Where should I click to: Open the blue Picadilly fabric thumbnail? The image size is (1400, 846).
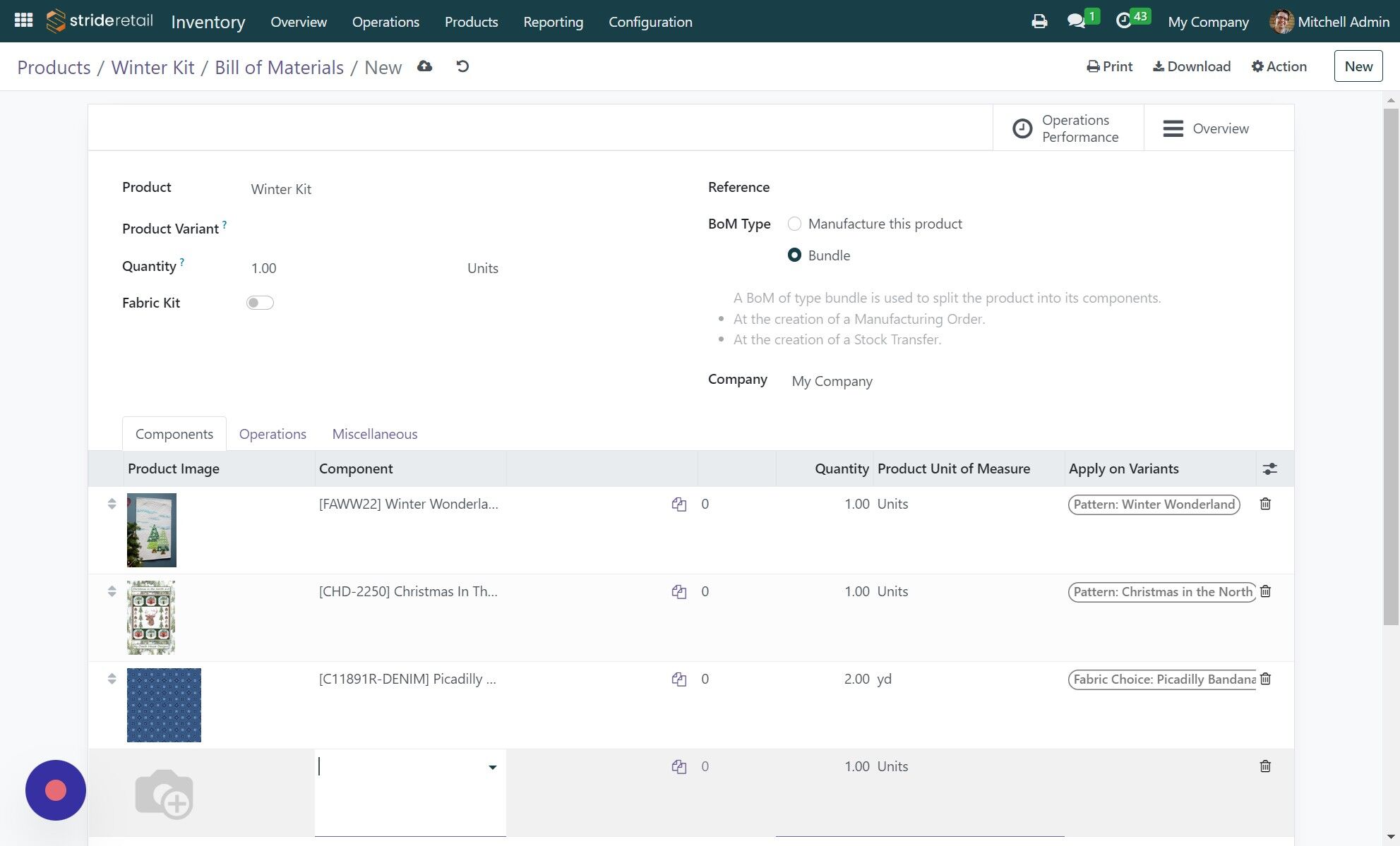[164, 705]
